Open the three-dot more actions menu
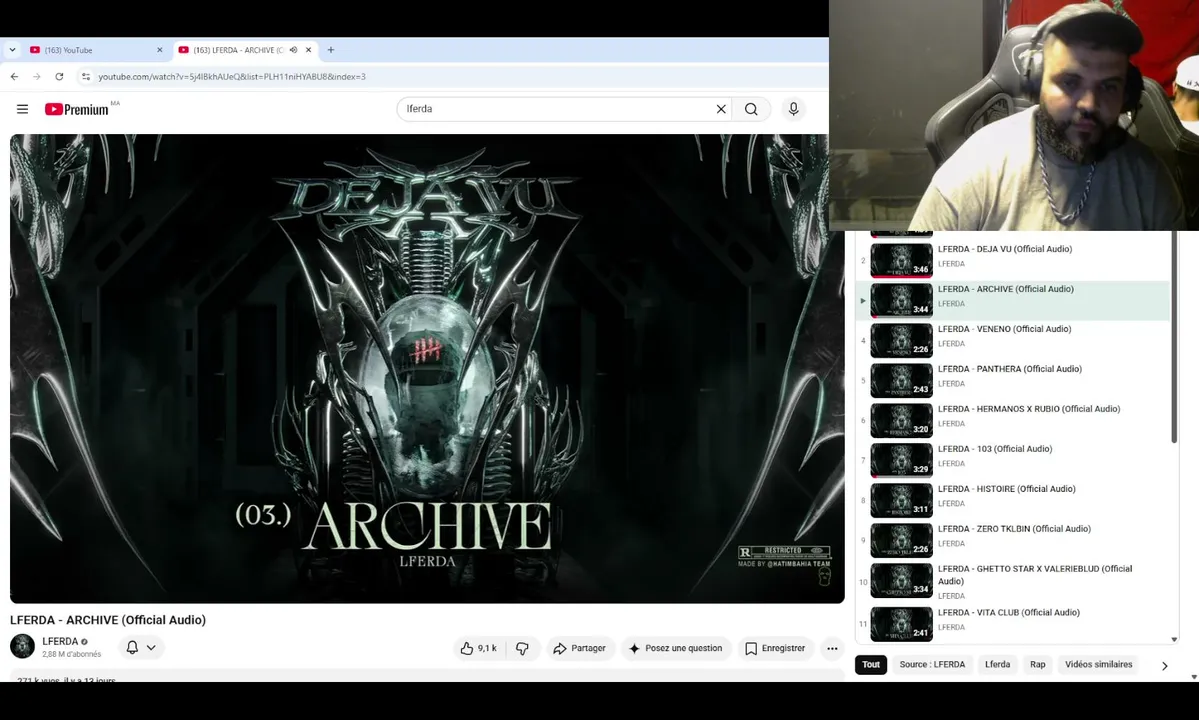This screenshot has width=1199, height=720. [832, 648]
